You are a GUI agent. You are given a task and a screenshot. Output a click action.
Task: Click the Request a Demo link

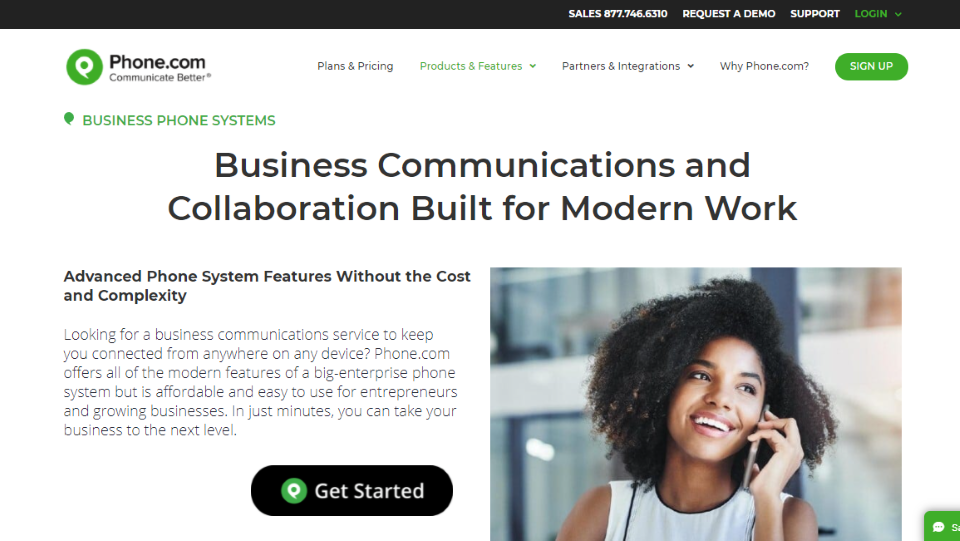(729, 14)
